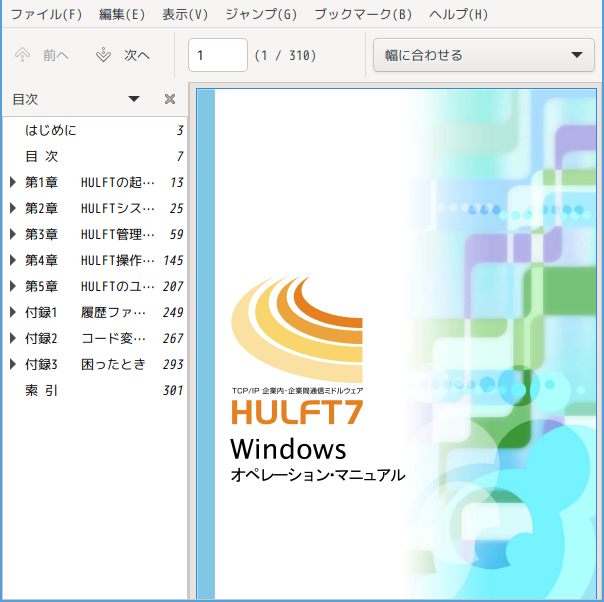
Task: Expand the 付録1 outline node
Action: pos(13,312)
